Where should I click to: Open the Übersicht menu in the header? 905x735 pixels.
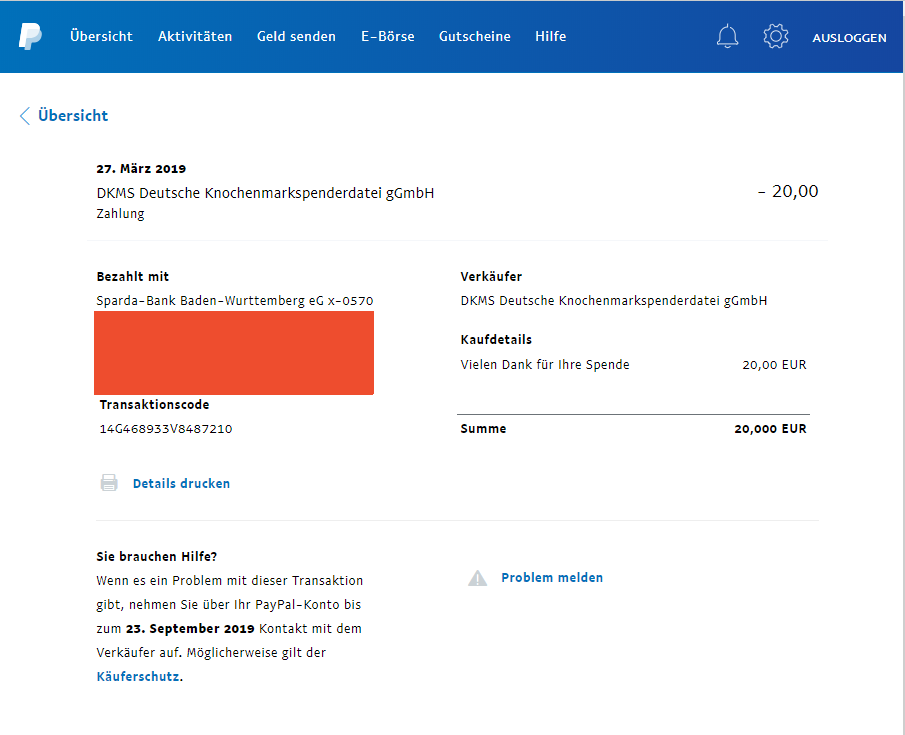(101, 36)
